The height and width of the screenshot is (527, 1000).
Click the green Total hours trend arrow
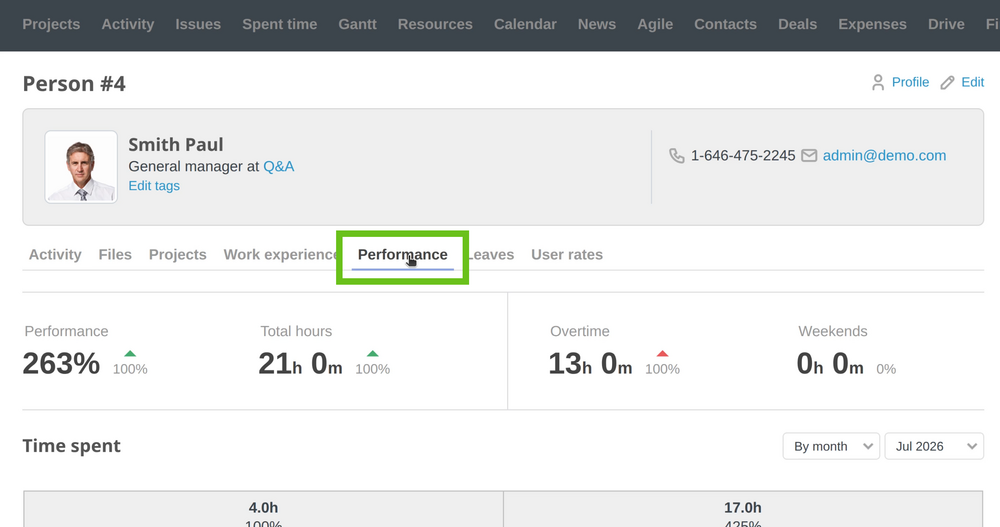point(372,353)
